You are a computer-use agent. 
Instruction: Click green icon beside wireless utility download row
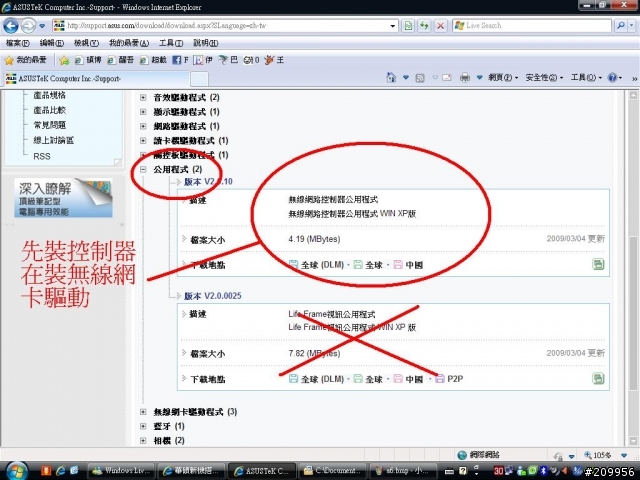tap(598, 264)
